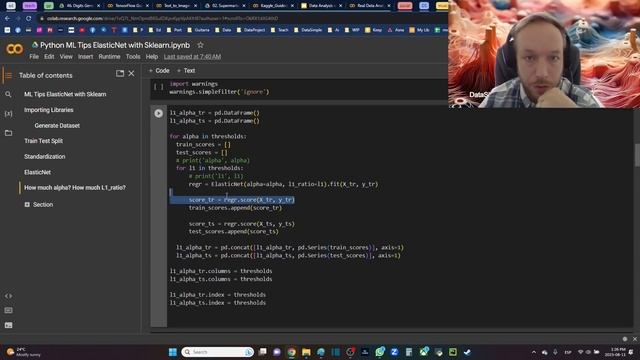Open the Variables {x} panel icon
The height and width of the screenshot is (360, 640).
[x=8, y=113]
